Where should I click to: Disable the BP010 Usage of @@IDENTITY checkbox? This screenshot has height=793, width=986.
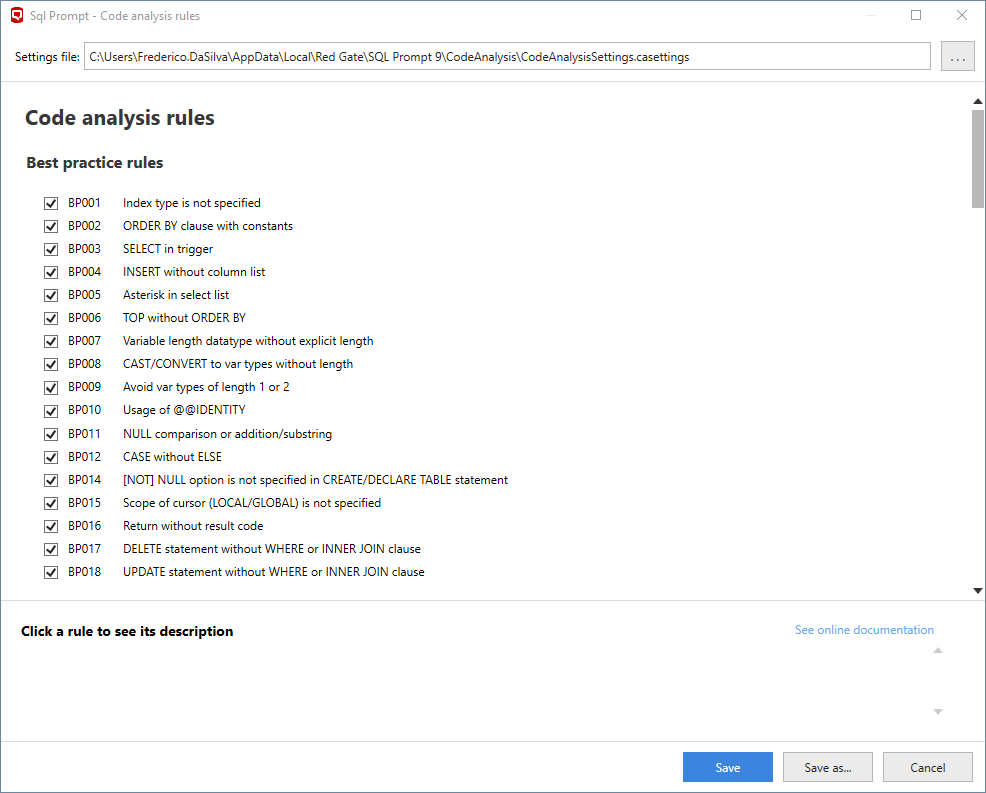click(x=51, y=410)
